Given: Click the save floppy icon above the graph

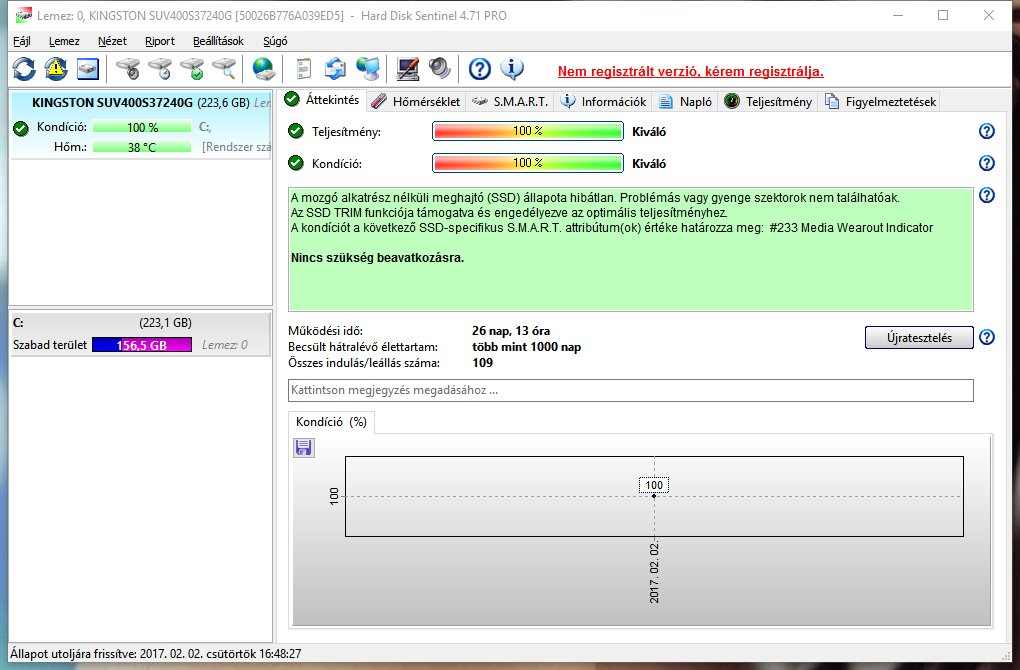Looking at the screenshot, I should coord(304,448).
